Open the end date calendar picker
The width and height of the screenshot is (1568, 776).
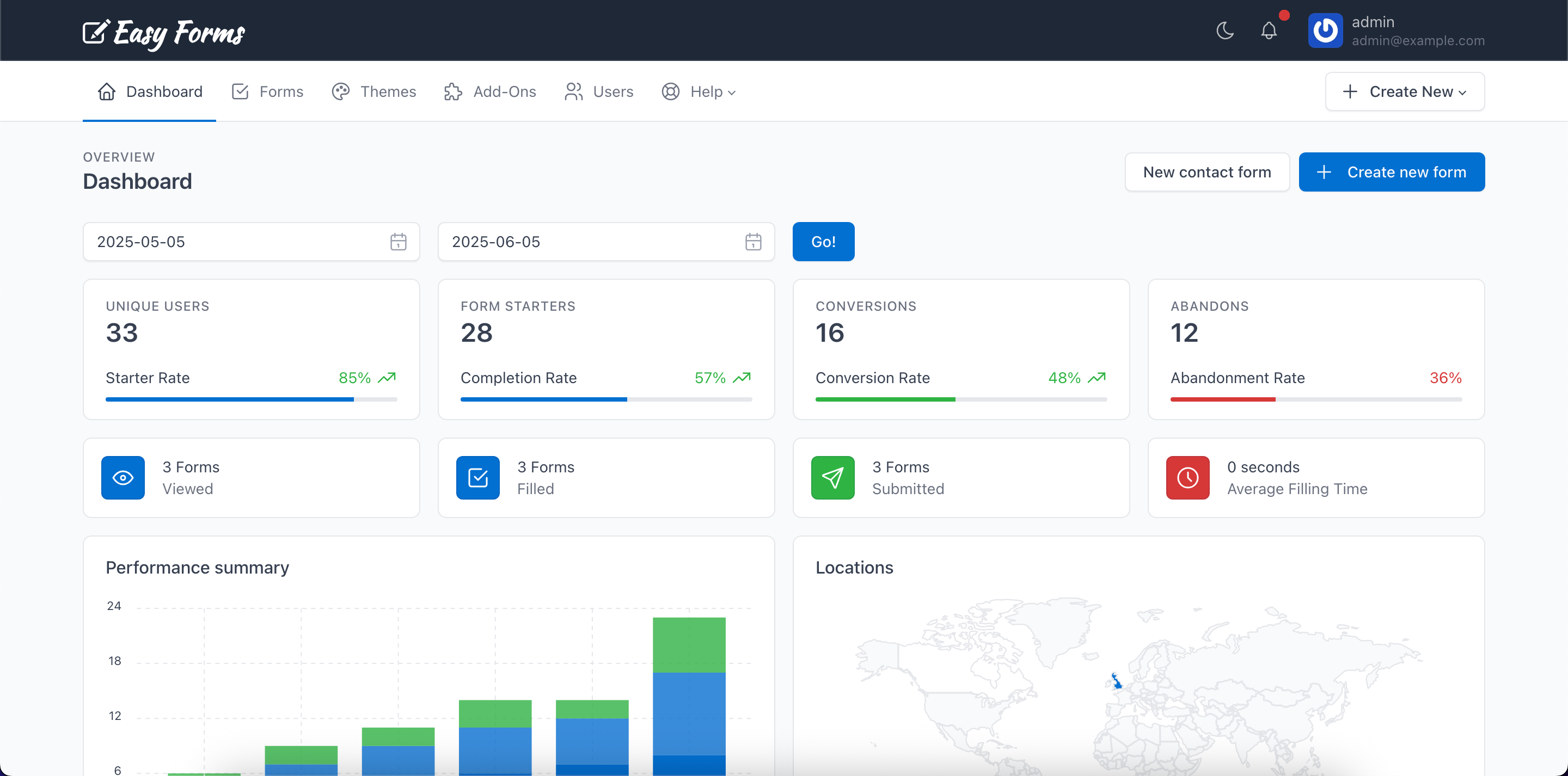pos(753,242)
